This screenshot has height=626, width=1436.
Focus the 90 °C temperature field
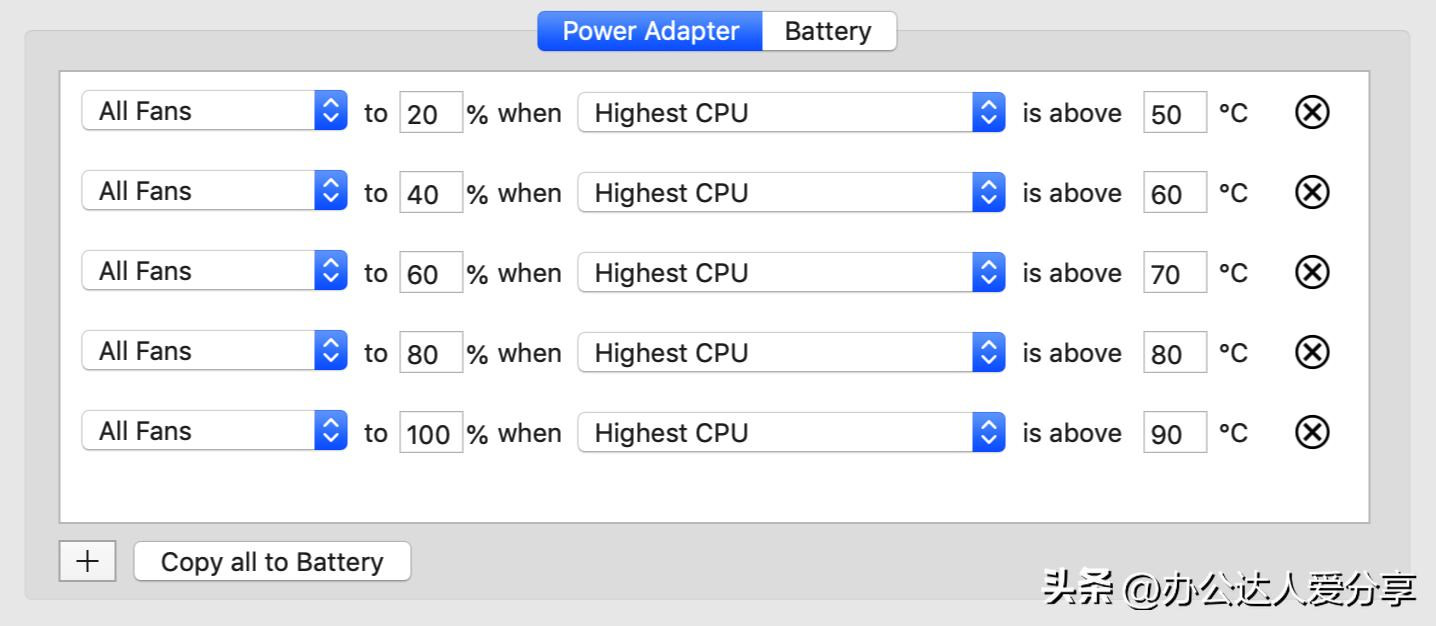coord(1174,433)
